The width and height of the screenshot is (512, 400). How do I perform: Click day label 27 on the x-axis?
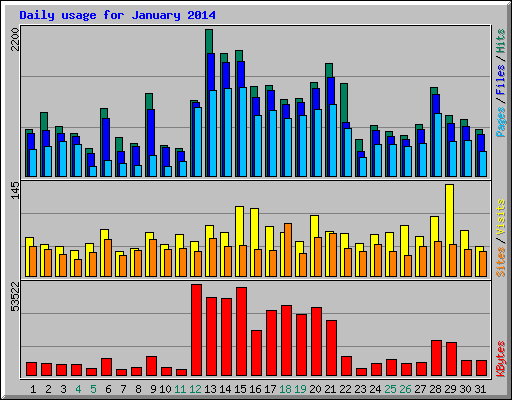coord(420,389)
